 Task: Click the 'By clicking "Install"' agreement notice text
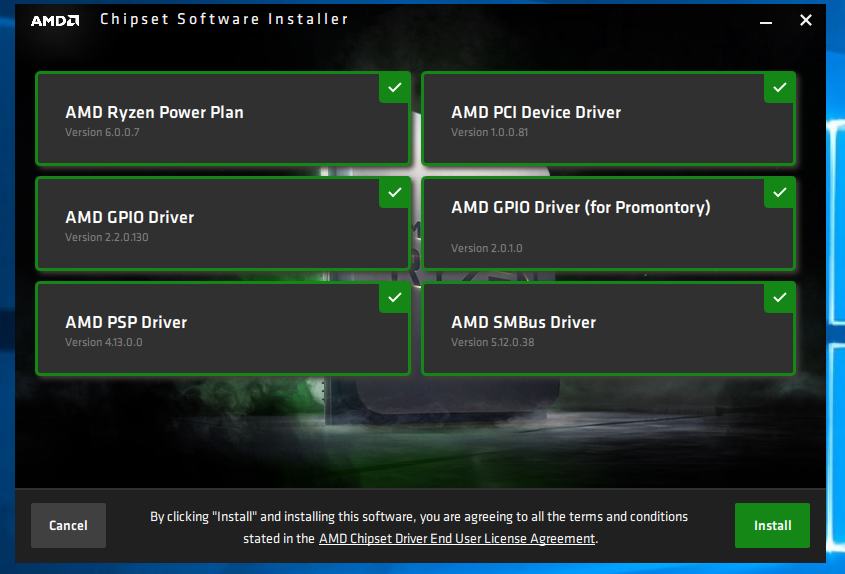pyautogui.click(x=419, y=528)
